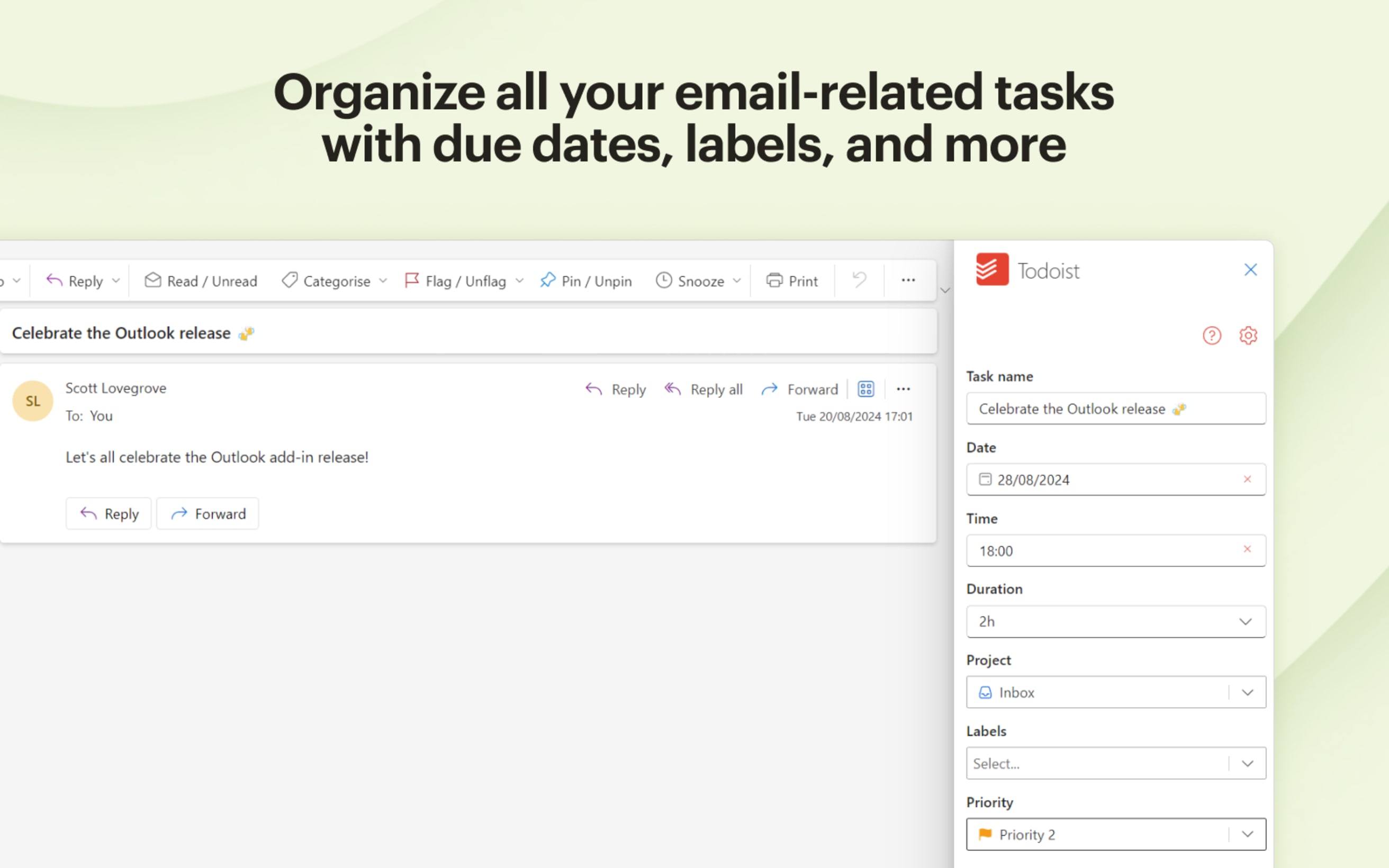1389x868 pixels.
Task: Expand the Duration dropdown
Action: click(x=1245, y=622)
